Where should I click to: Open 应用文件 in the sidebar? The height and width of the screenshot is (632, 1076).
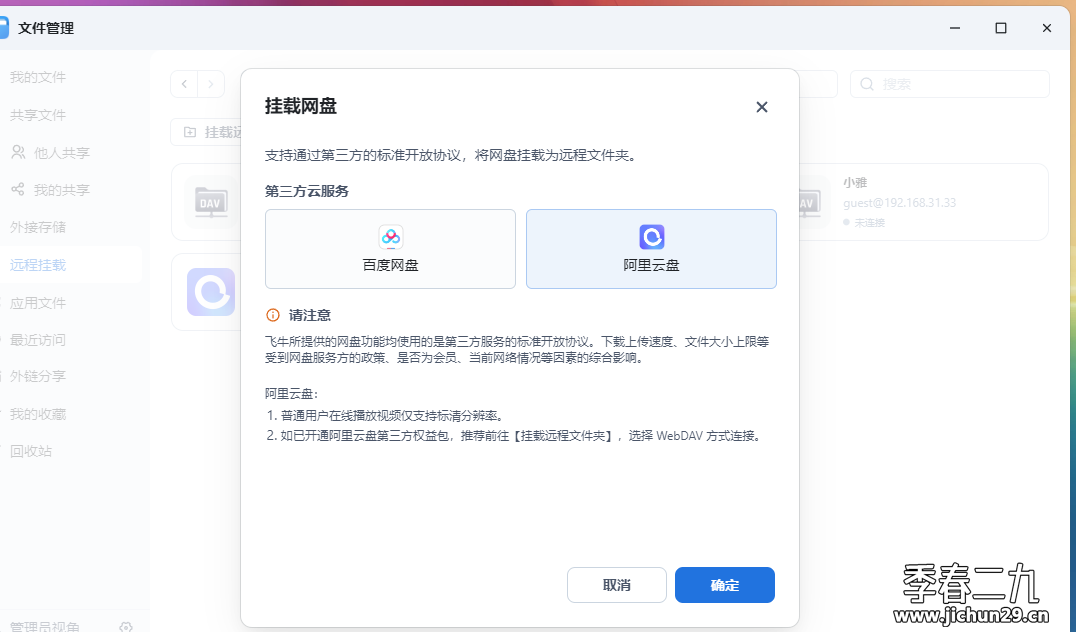point(38,303)
